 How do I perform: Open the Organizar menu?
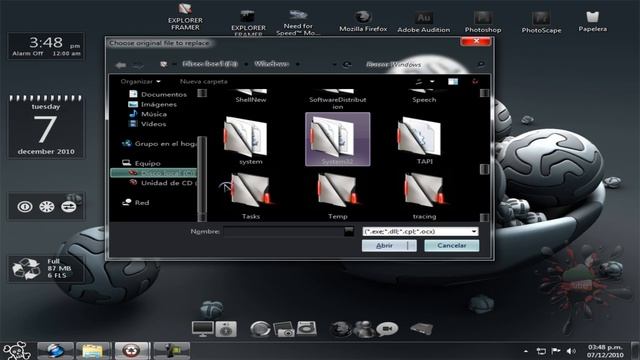pyautogui.click(x=140, y=82)
